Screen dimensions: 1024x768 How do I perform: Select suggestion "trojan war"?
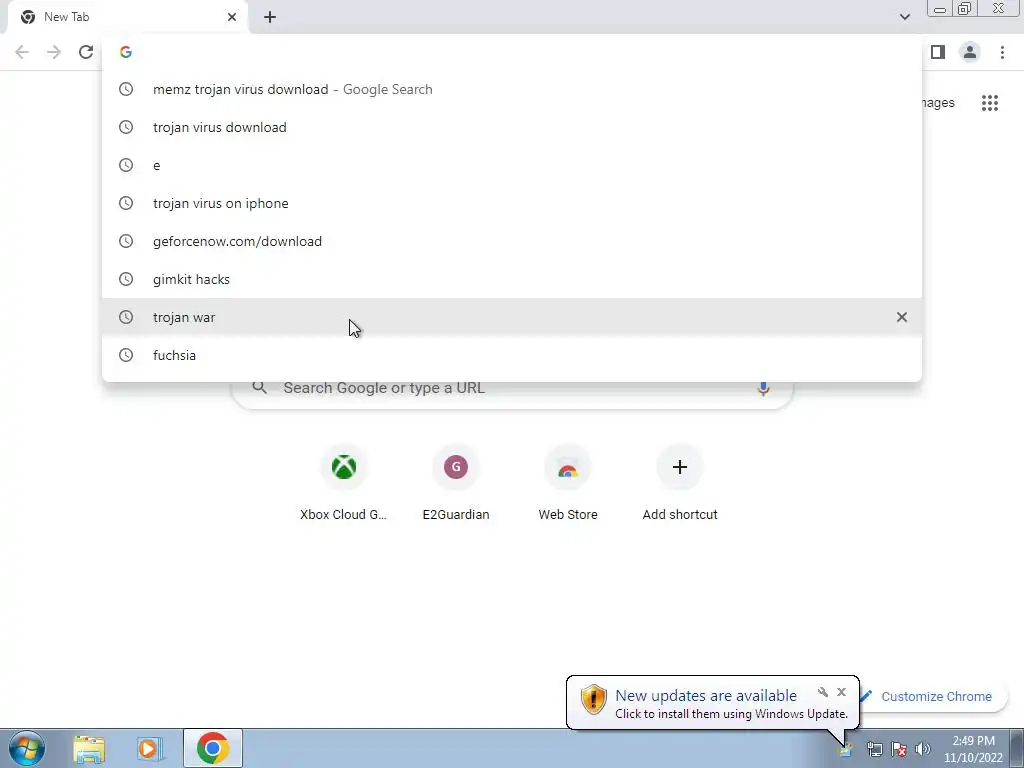coord(512,317)
